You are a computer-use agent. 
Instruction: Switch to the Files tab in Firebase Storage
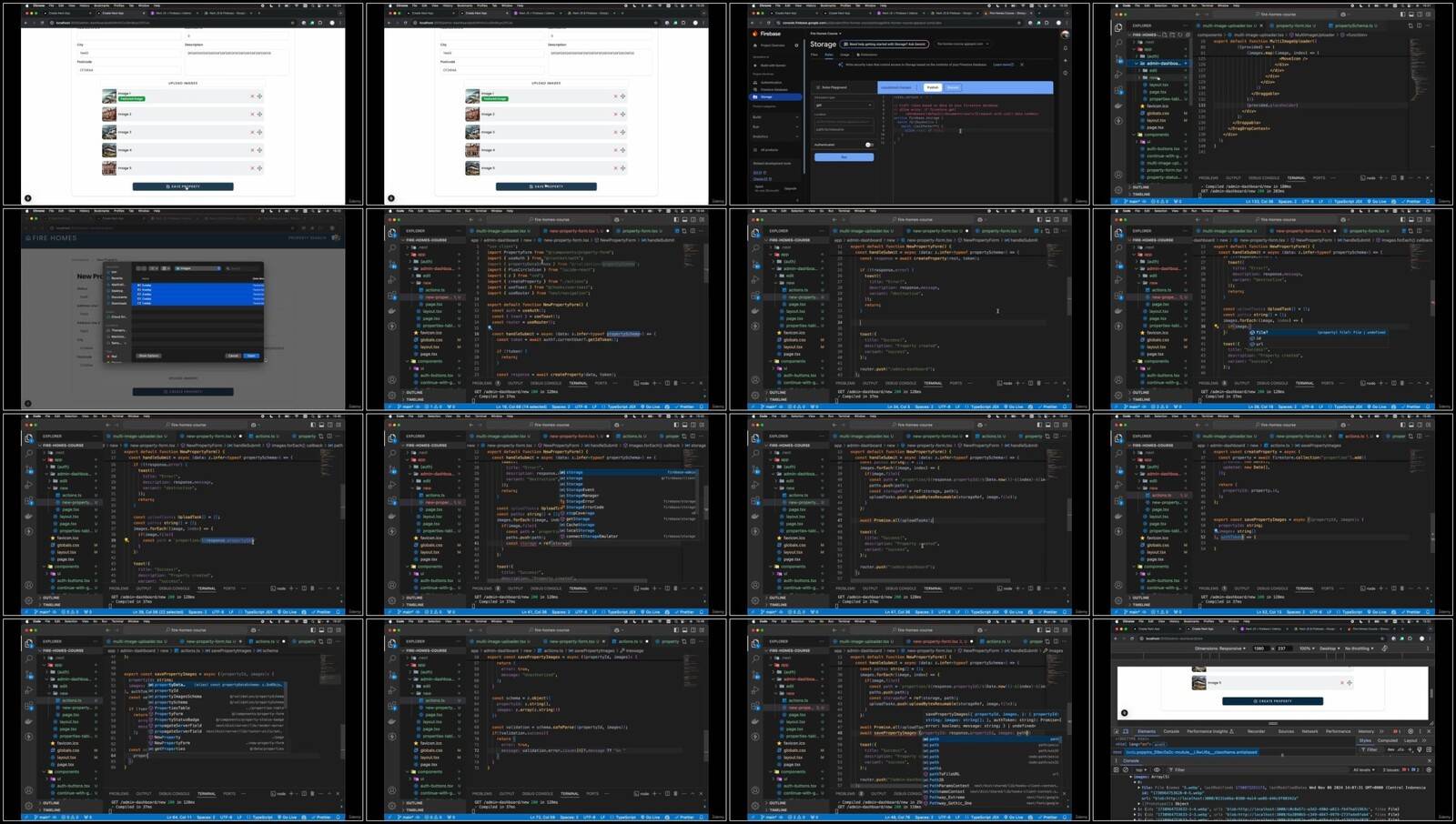[x=814, y=55]
